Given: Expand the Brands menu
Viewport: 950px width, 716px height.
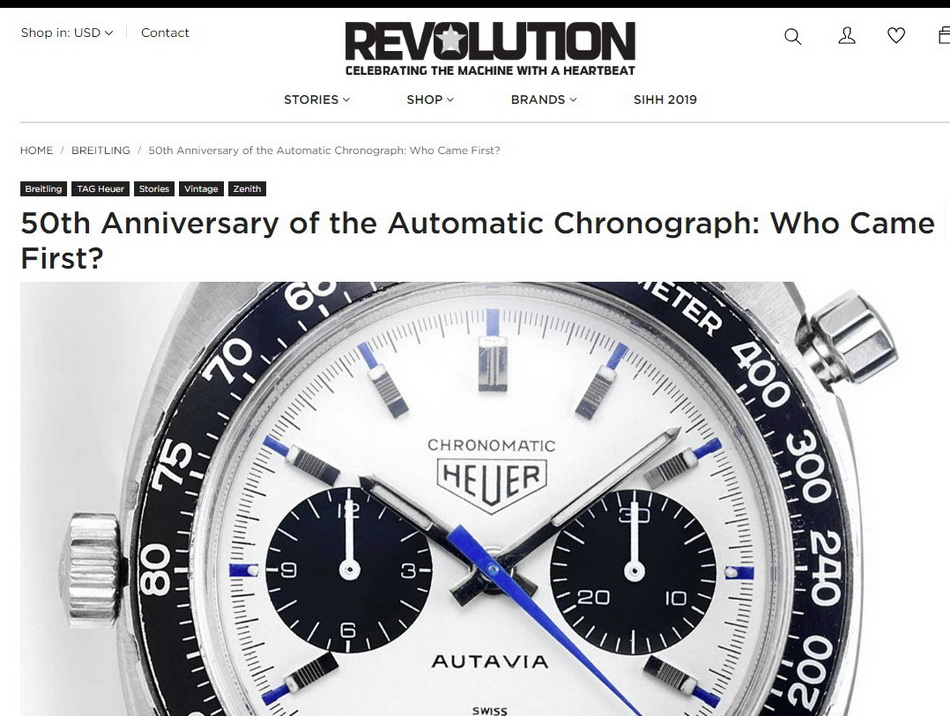Looking at the screenshot, I should click(543, 99).
